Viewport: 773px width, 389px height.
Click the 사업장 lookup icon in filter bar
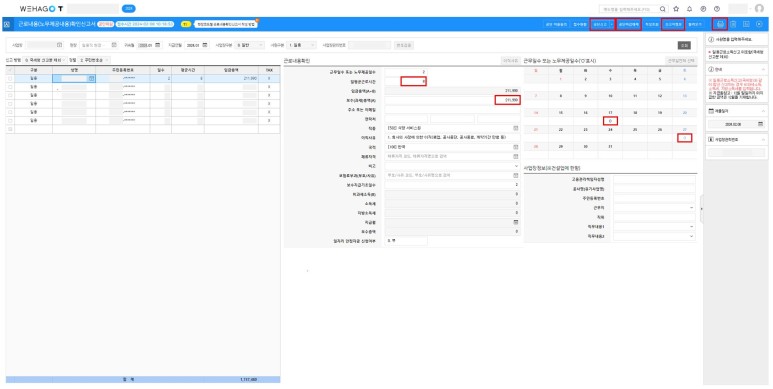click(x=60, y=45)
